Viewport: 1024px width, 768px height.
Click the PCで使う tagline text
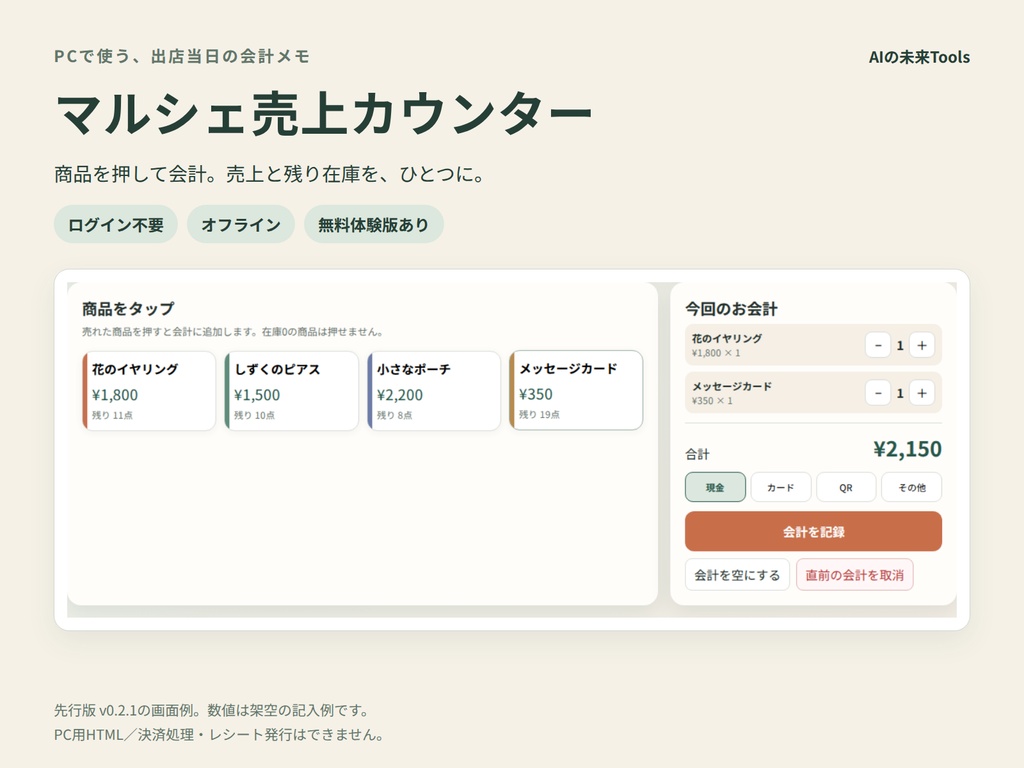[x=182, y=56]
